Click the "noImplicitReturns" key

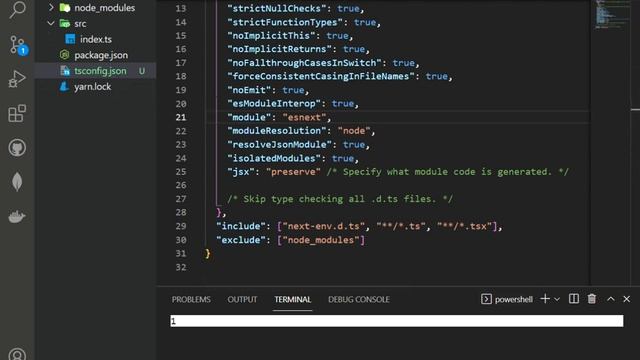[x=279, y=49]
